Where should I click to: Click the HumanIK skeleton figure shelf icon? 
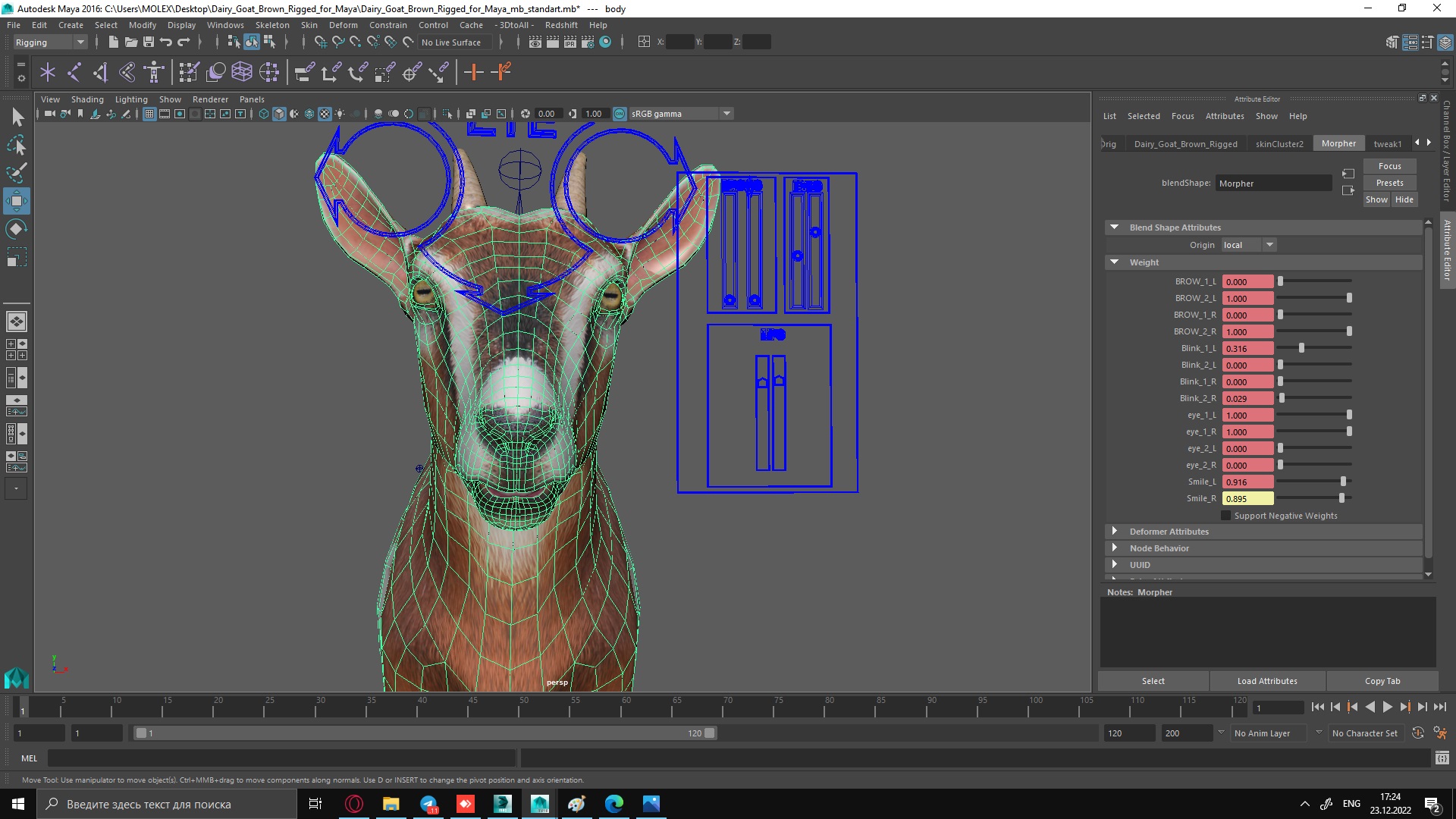153,72
